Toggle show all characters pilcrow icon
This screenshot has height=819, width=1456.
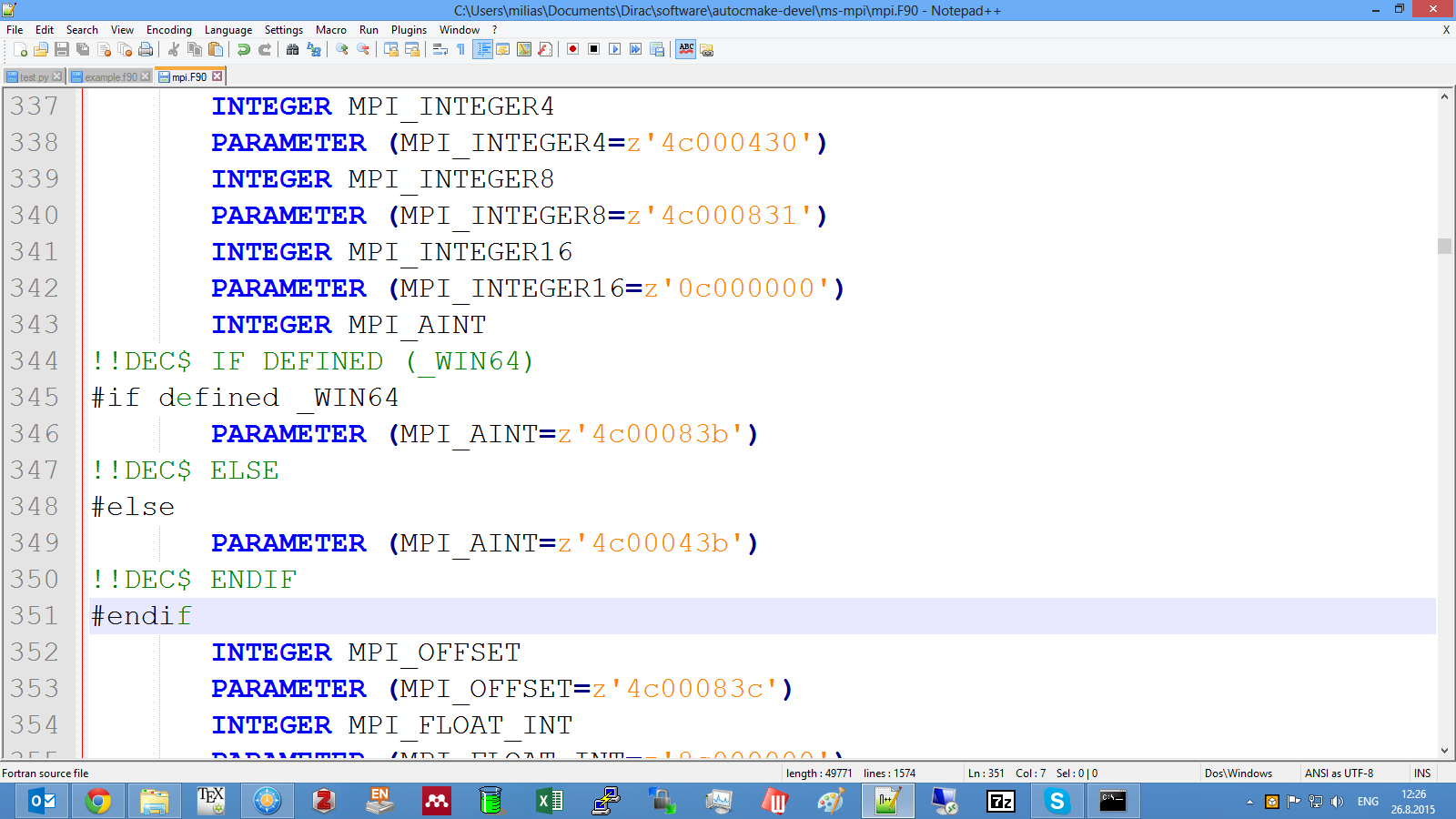461,49
